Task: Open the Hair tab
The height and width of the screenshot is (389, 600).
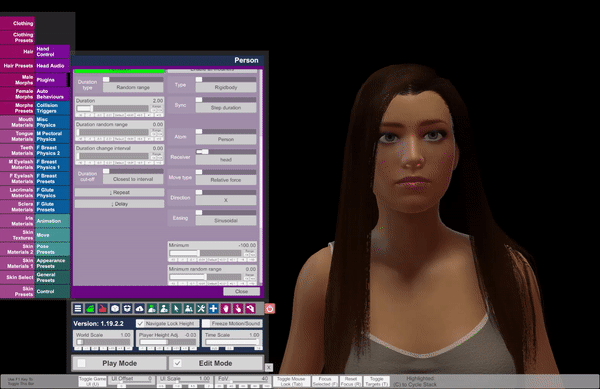Action: pos(17,52)
